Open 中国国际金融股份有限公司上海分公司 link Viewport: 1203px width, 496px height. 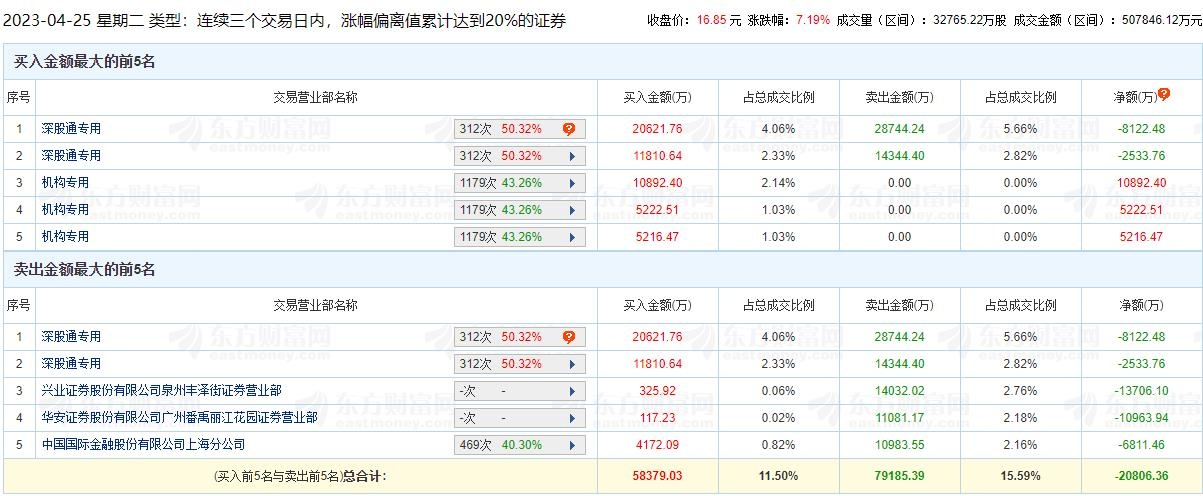(x=143, y=444)
